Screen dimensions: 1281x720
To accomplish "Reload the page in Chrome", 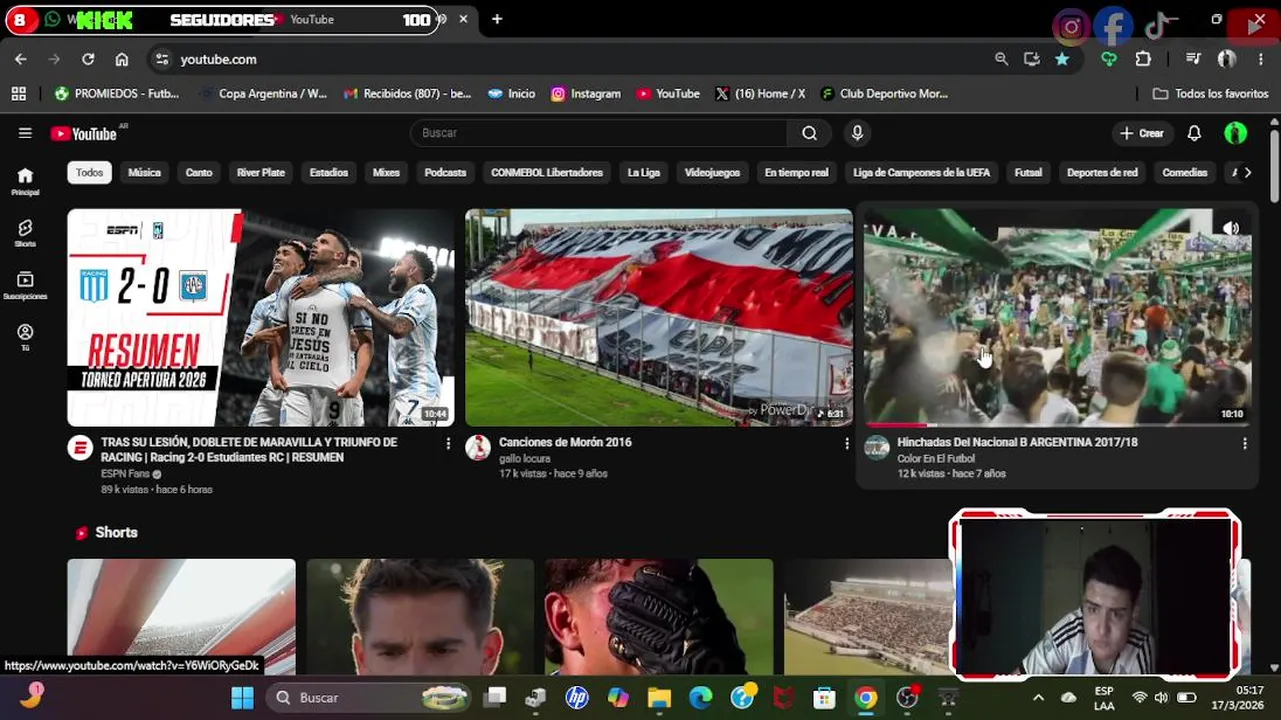I will (88, 59).
